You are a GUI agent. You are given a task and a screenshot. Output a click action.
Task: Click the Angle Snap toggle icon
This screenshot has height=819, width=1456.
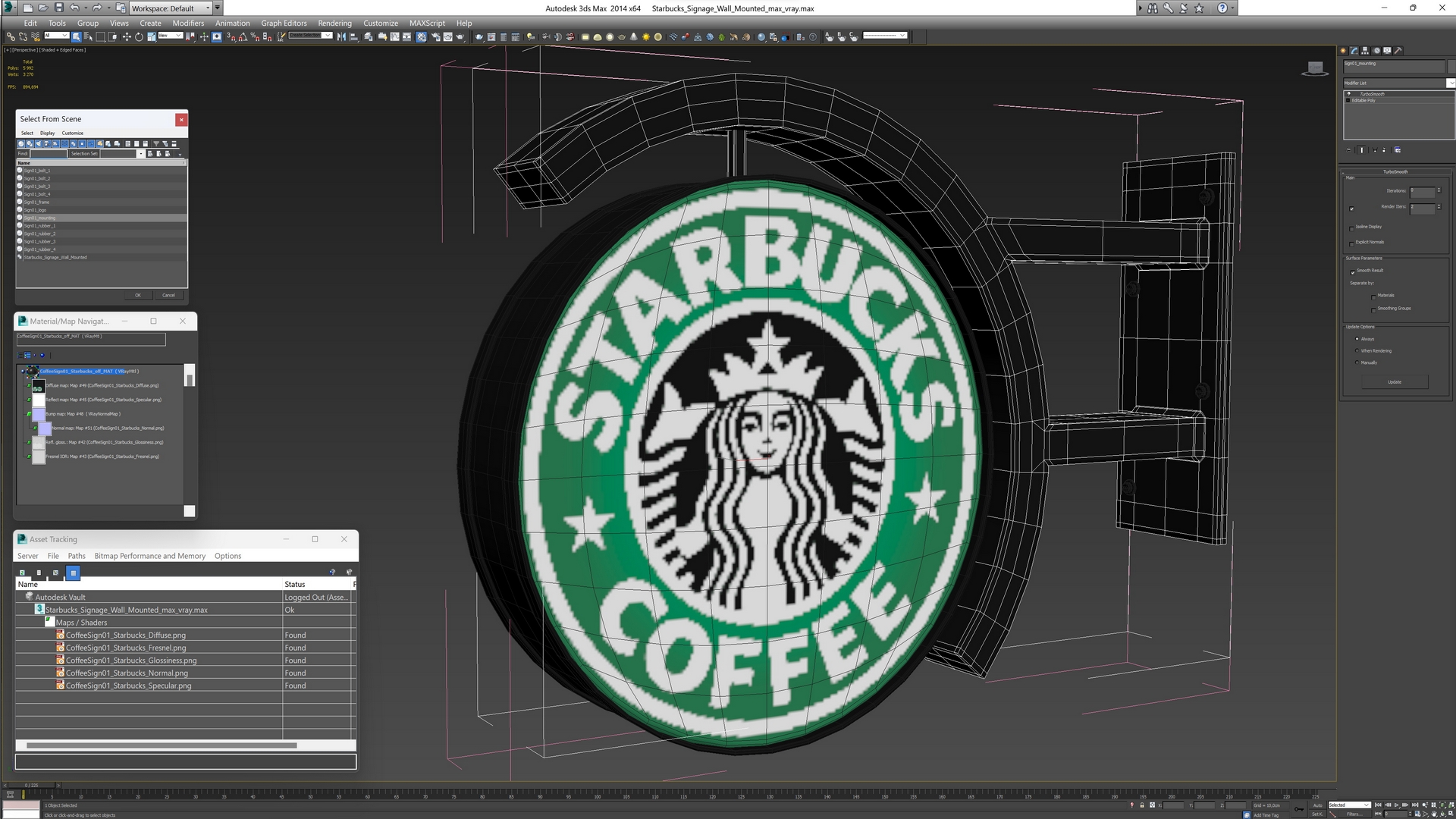pos(243,36)
